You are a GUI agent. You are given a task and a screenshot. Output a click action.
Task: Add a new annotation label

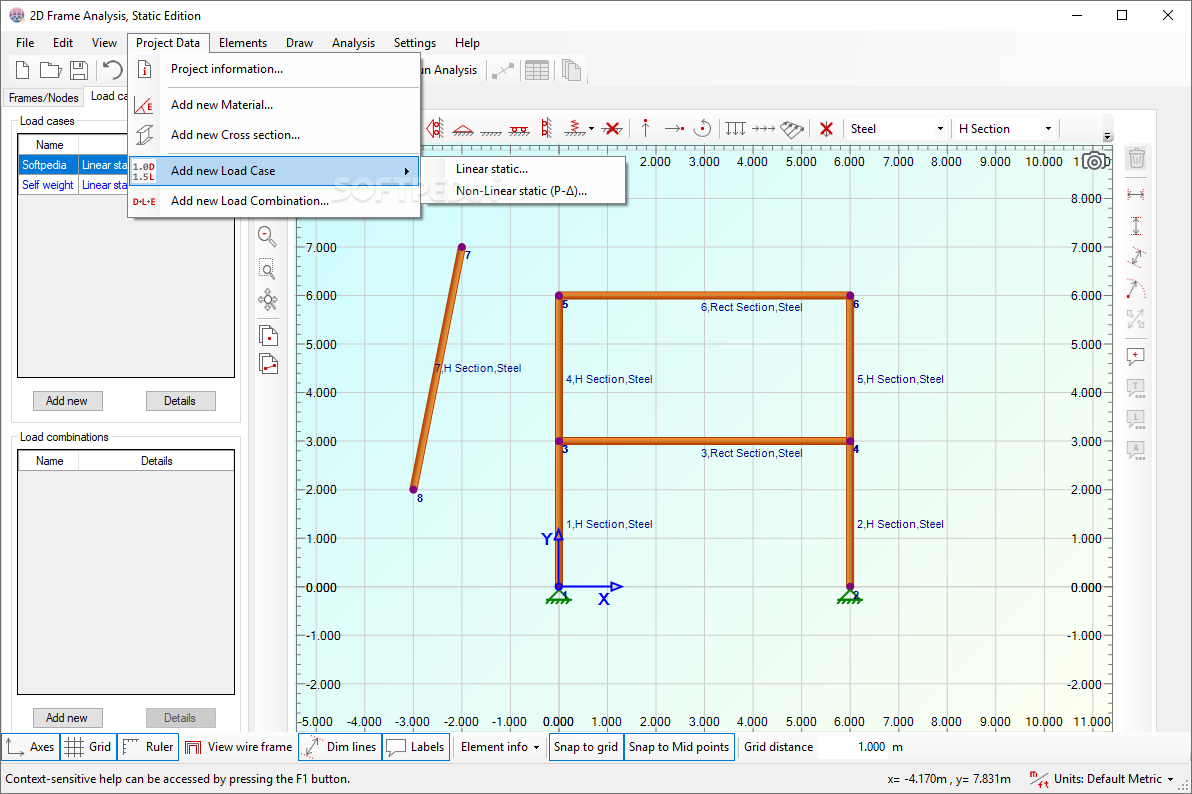coord(1136,357)
